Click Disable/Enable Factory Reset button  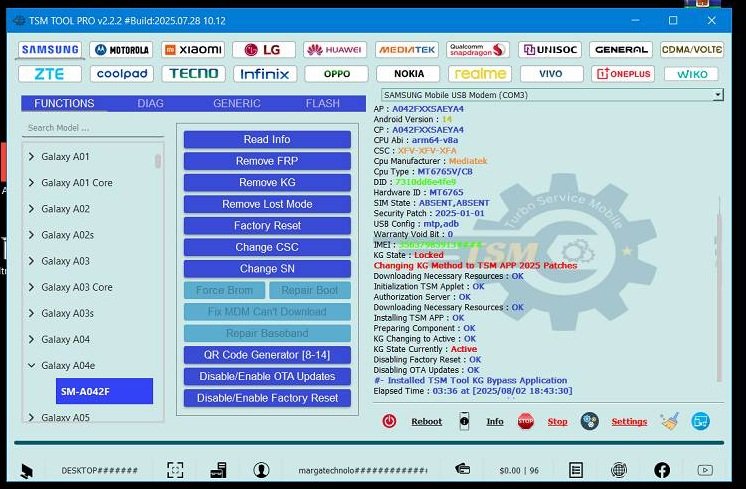click(x=267, y=398)
